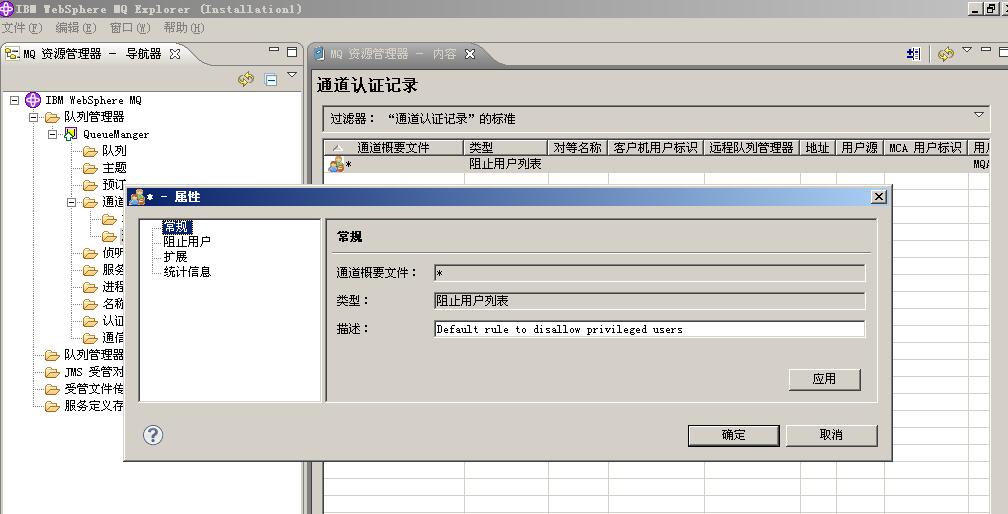1008x514 pixels.
Task: Sort by the 对等名称 column header
Action: coord(577,147)
